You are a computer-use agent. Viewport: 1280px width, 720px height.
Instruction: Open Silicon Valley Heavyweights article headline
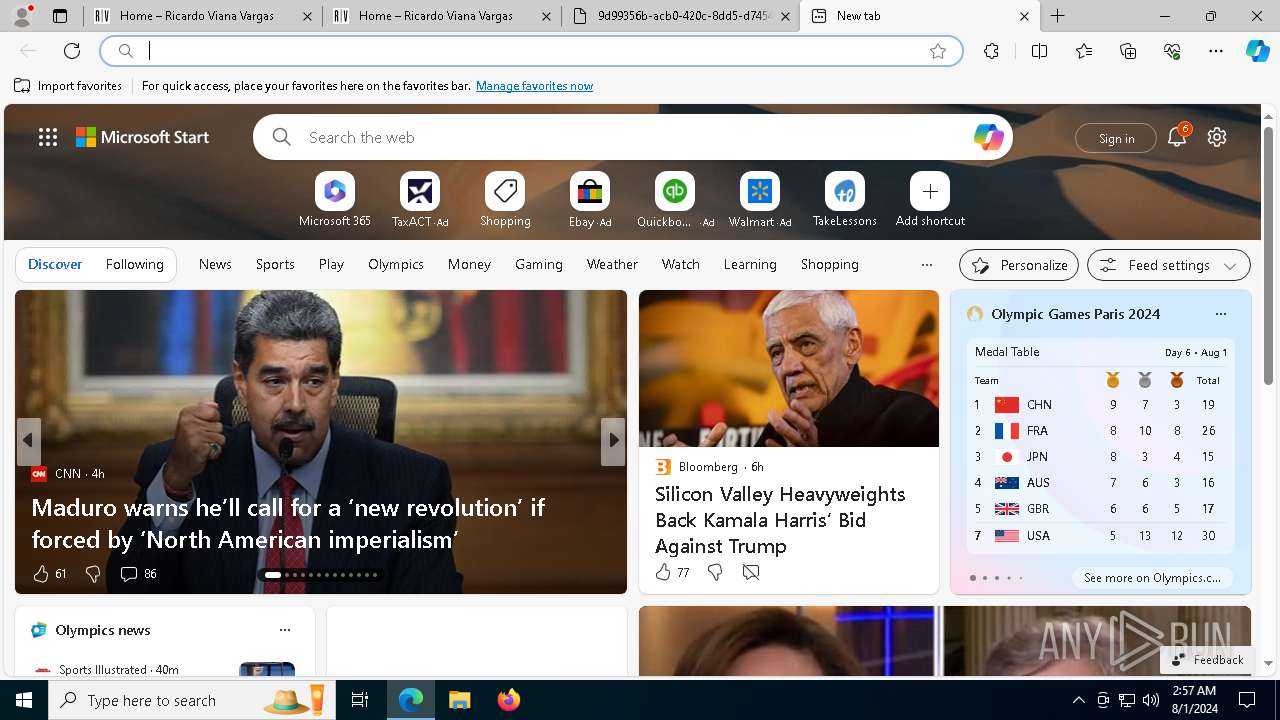point(780,520)
